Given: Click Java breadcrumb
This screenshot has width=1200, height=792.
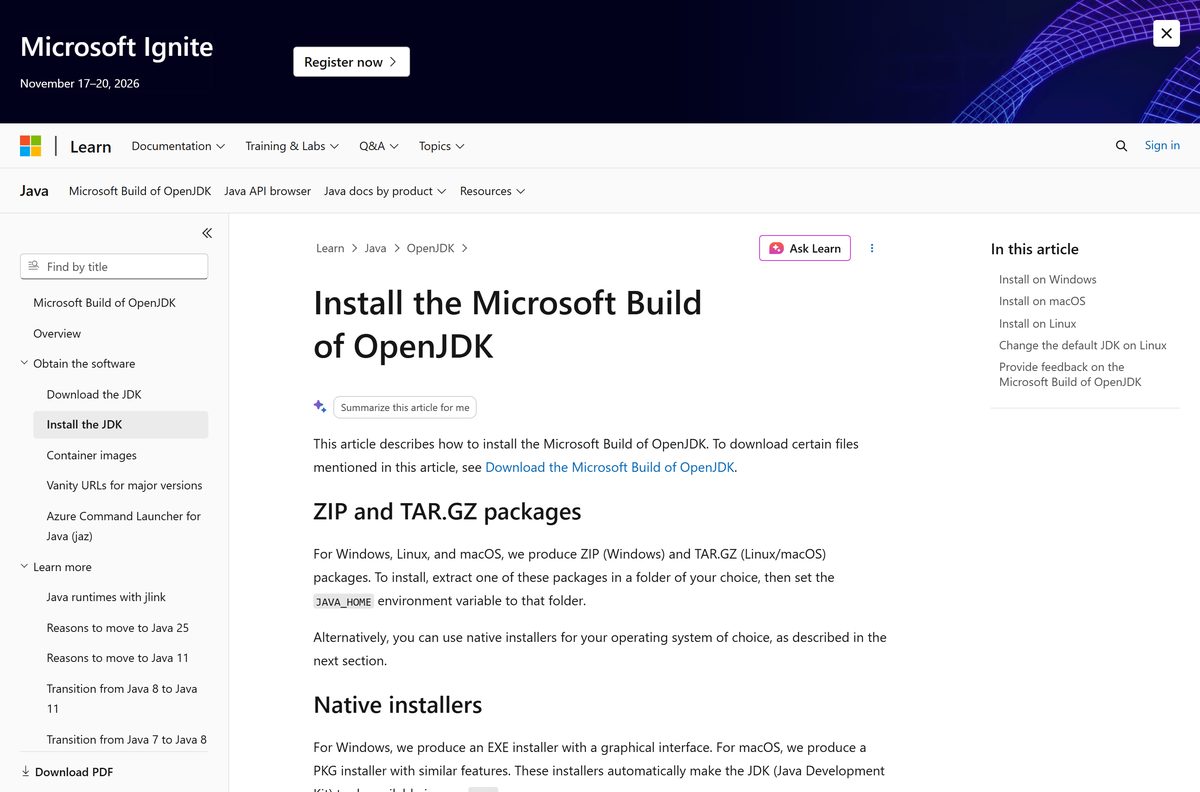Looking at the screenshot, I should (x=375, y=248).
